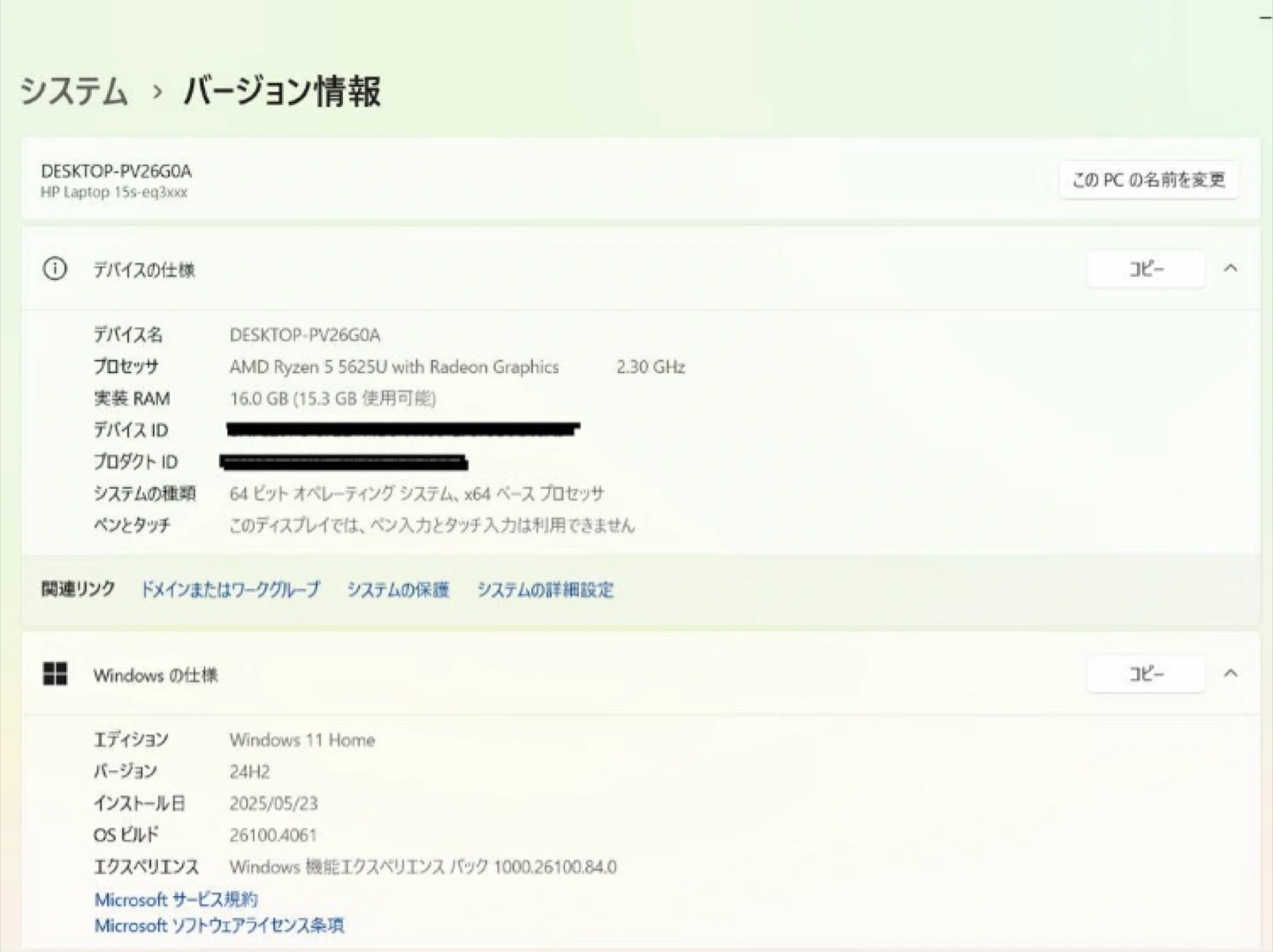Screen dimensions: 1273x952
Task: Click the バージョン情報 page title
Action: click(282, 91)
